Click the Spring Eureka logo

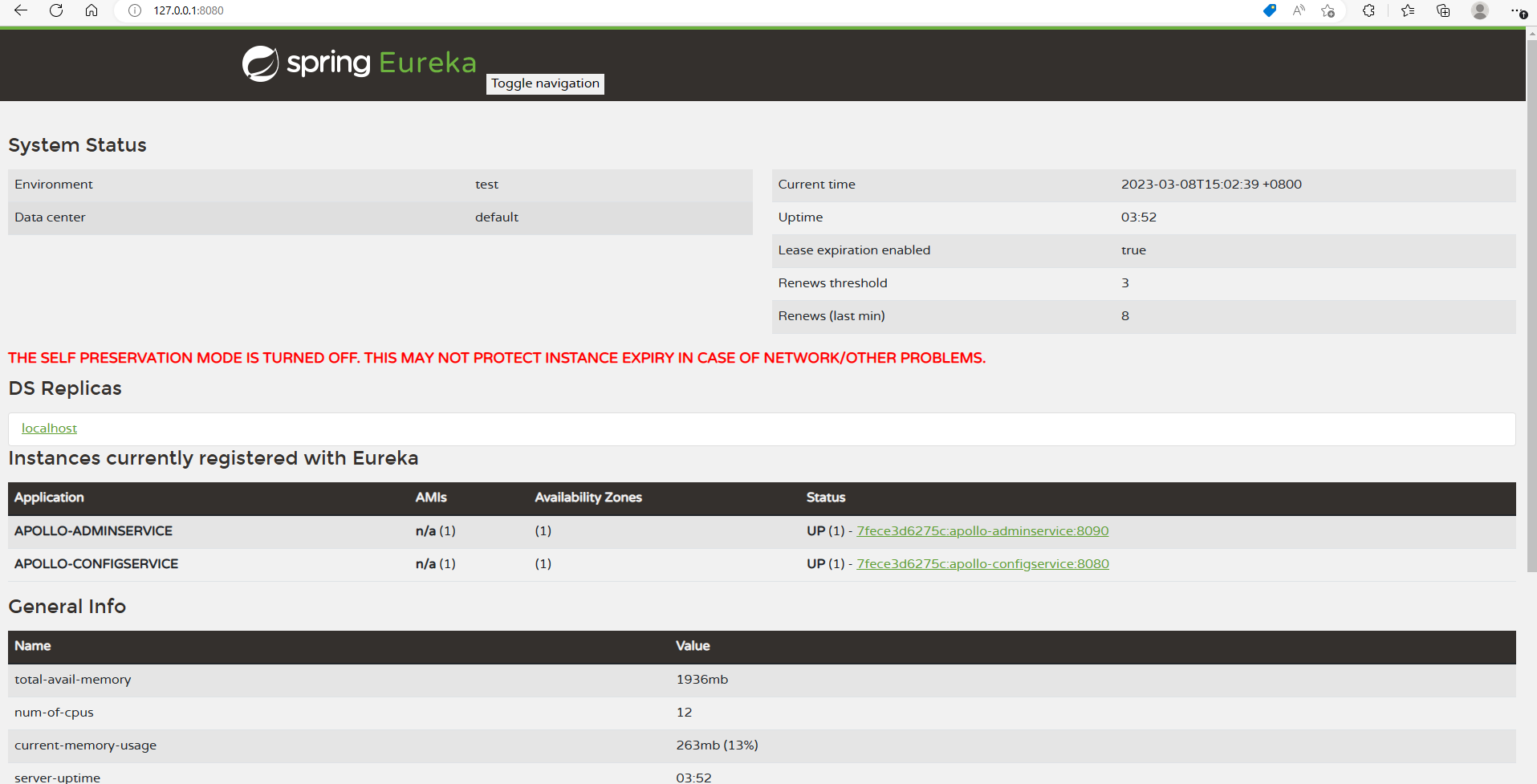pos(360,63)
